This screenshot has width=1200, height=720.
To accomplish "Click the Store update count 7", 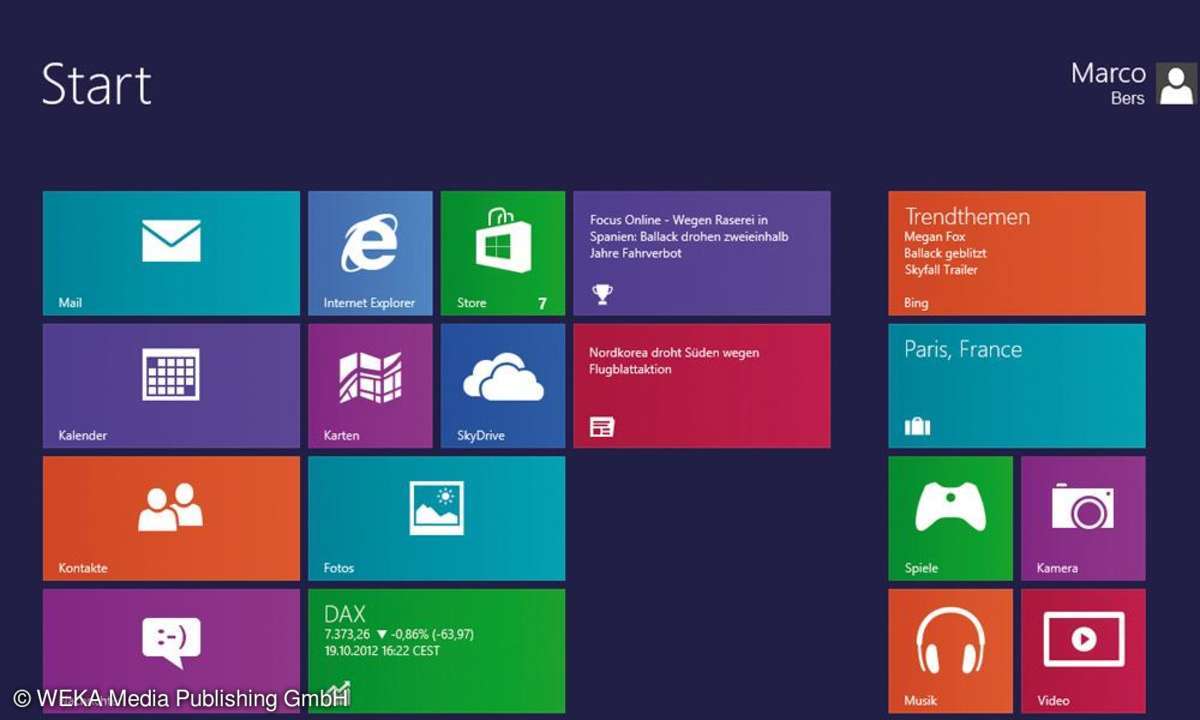I will click(x=542, y=303).
